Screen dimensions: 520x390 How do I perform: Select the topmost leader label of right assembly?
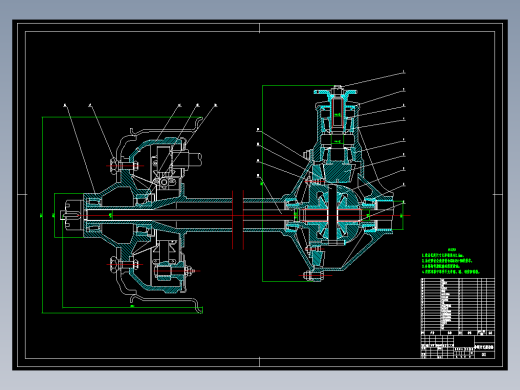click(404, 72)
